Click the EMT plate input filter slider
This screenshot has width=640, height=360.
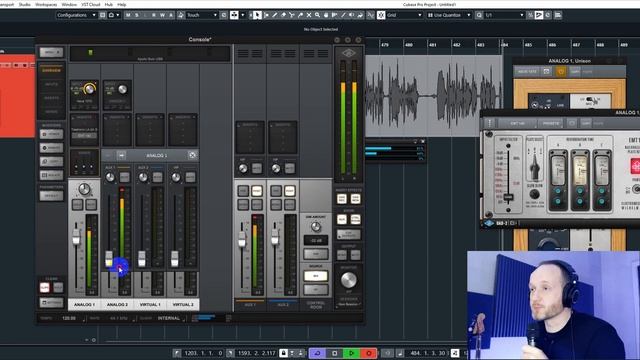508,197
